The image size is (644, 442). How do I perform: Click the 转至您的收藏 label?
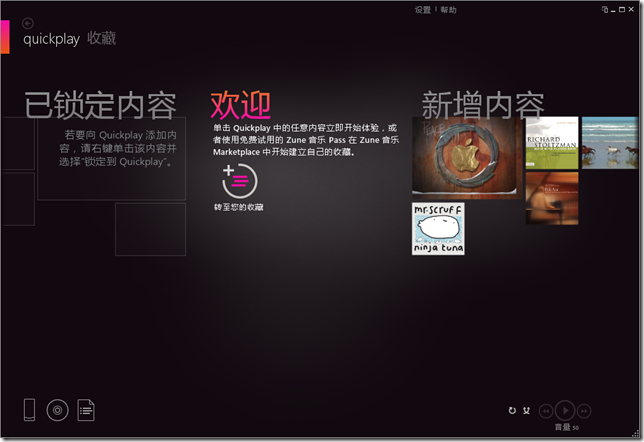coord(239,207)
